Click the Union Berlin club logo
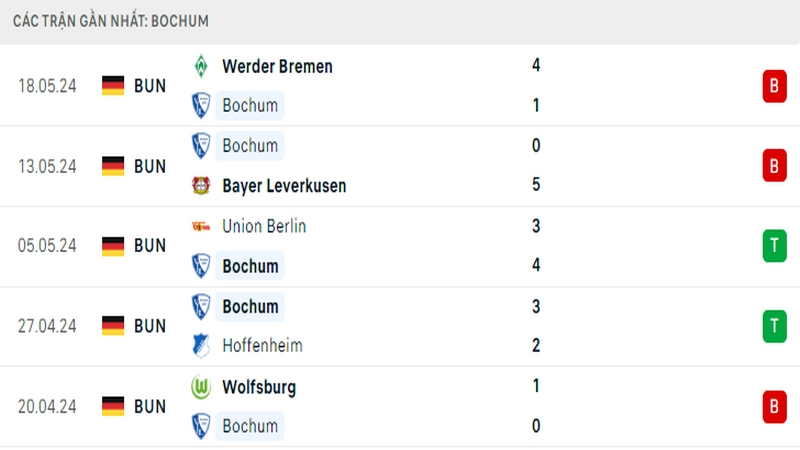 coord(201,226)
